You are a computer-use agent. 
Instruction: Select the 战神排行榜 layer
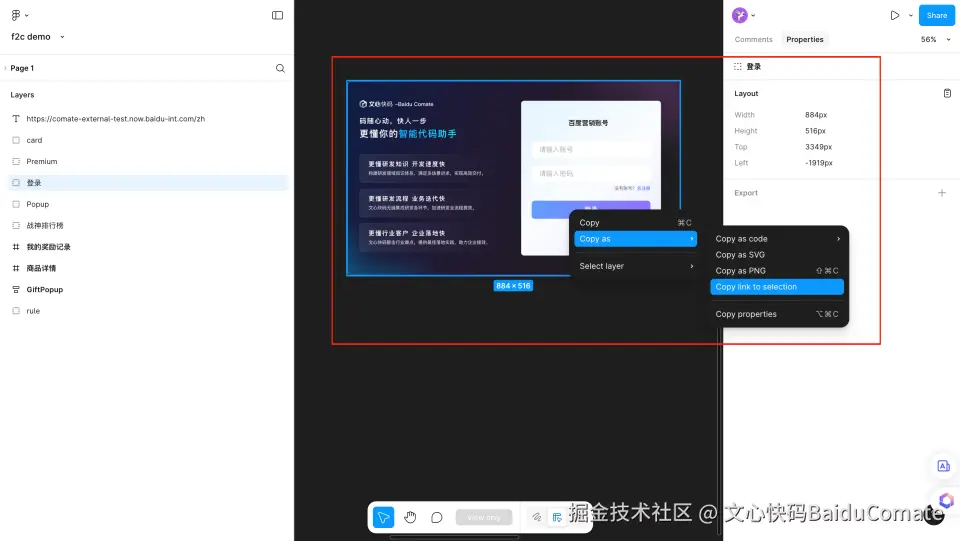pyautogui.click(x=45, y=226)
